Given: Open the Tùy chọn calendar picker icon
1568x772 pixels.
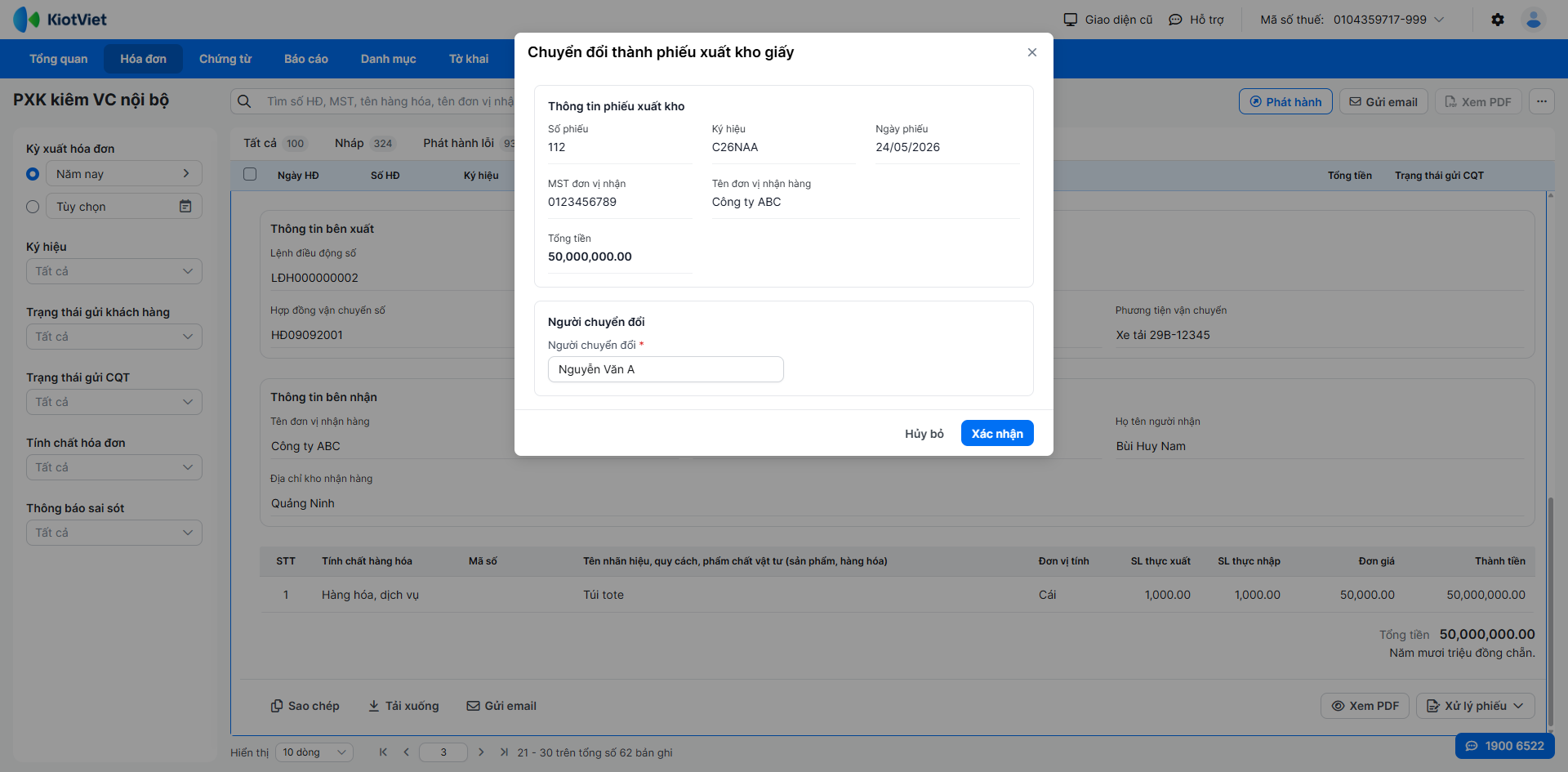Looking at the screenshot, I should coord(185,206).
